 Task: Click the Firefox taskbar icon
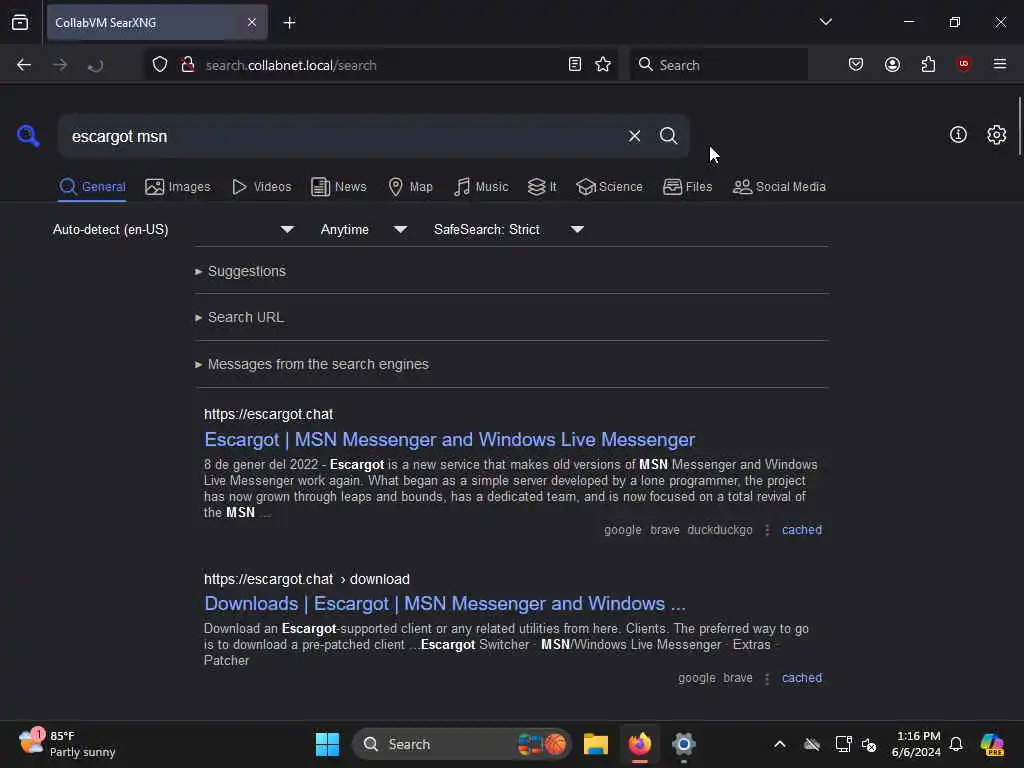[640, 744]
